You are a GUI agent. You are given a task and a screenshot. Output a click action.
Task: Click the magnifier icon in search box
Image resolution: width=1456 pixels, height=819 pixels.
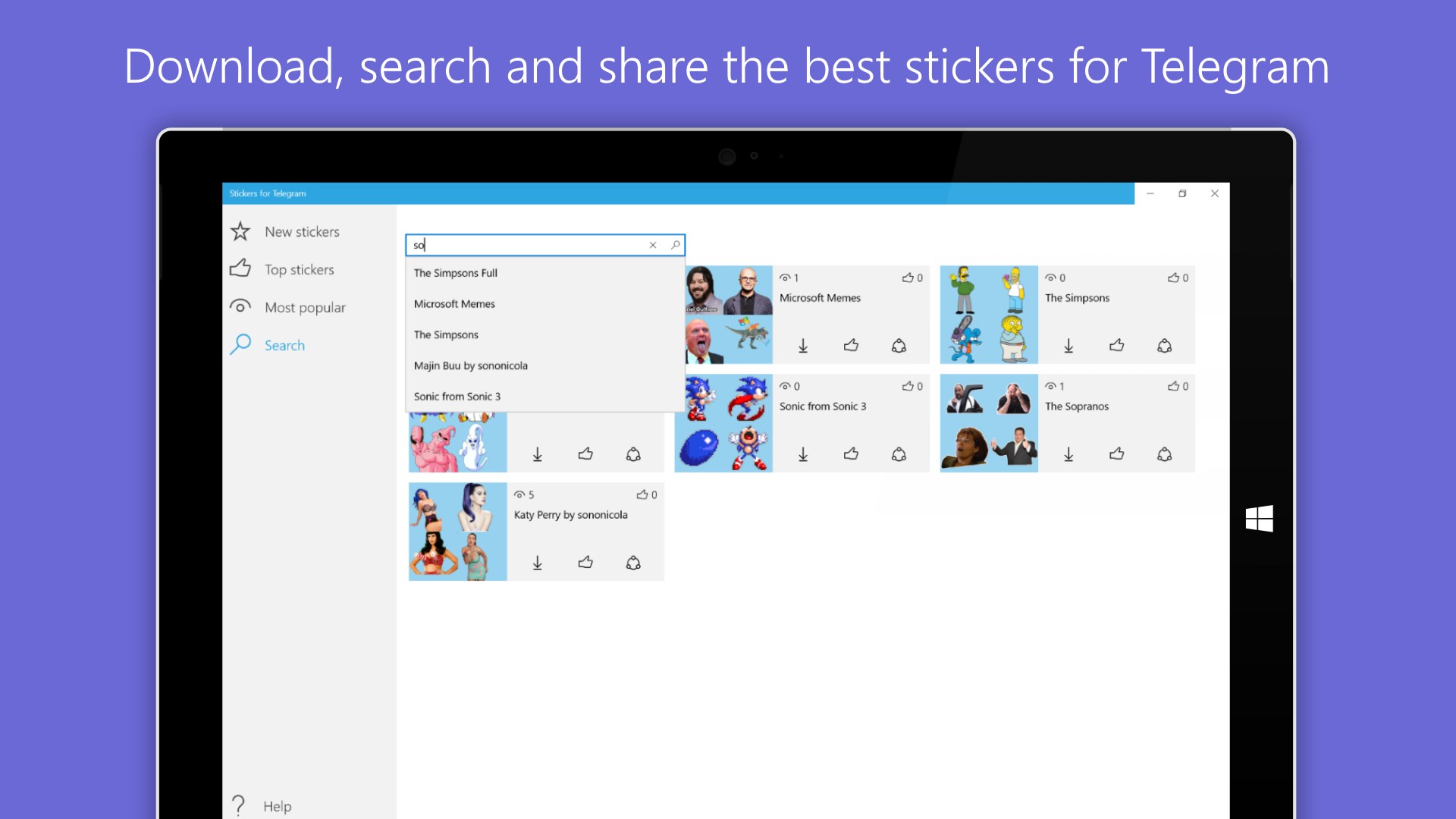click(675, 245)
